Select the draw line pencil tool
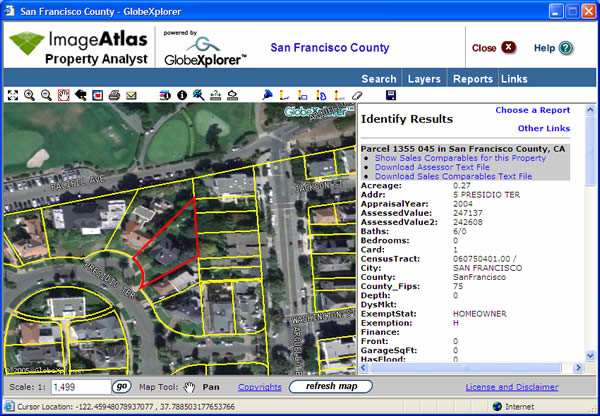Viewport: 600px width, 416px height. click(x=284, y=95)
